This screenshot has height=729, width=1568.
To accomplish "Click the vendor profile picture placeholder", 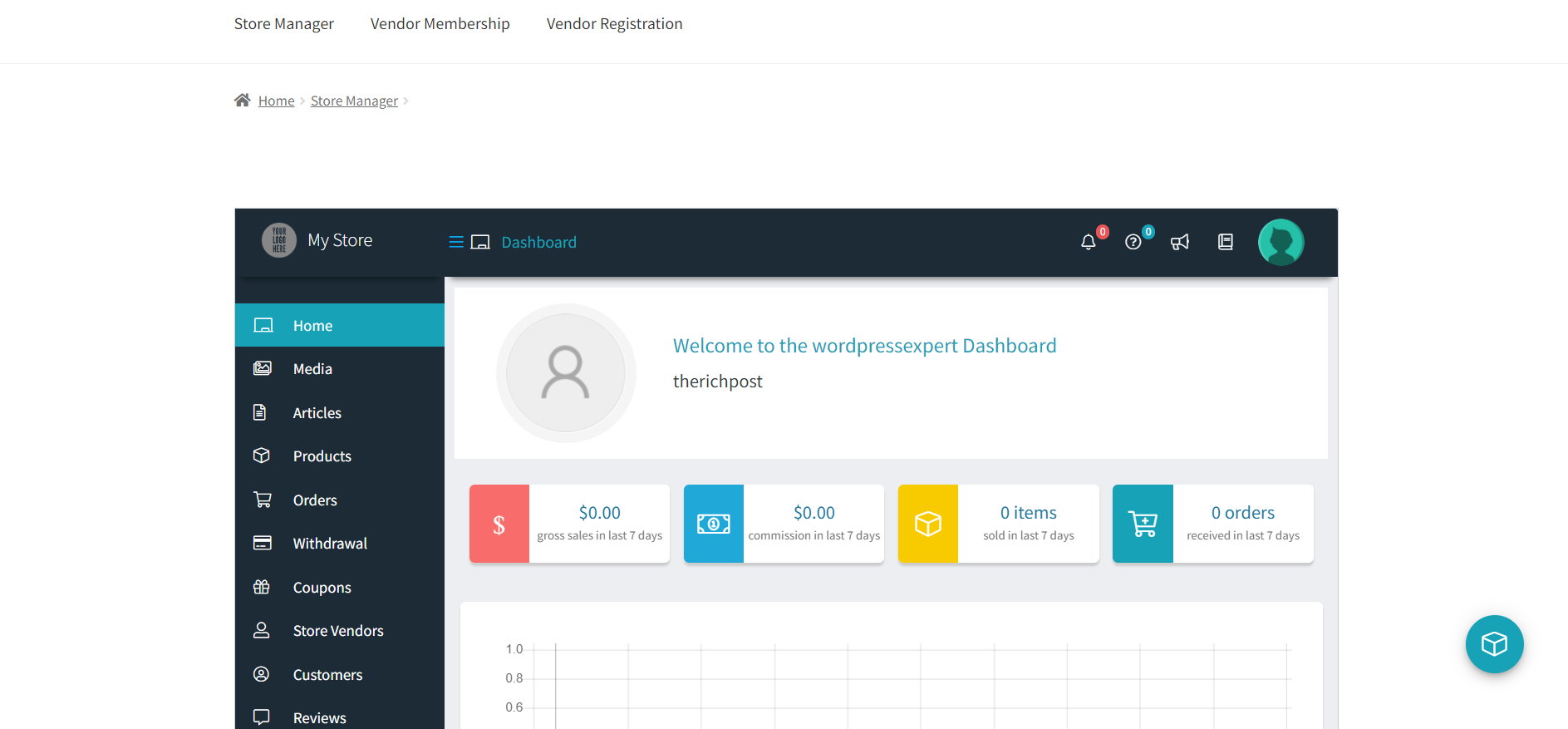I will [566, 373].
